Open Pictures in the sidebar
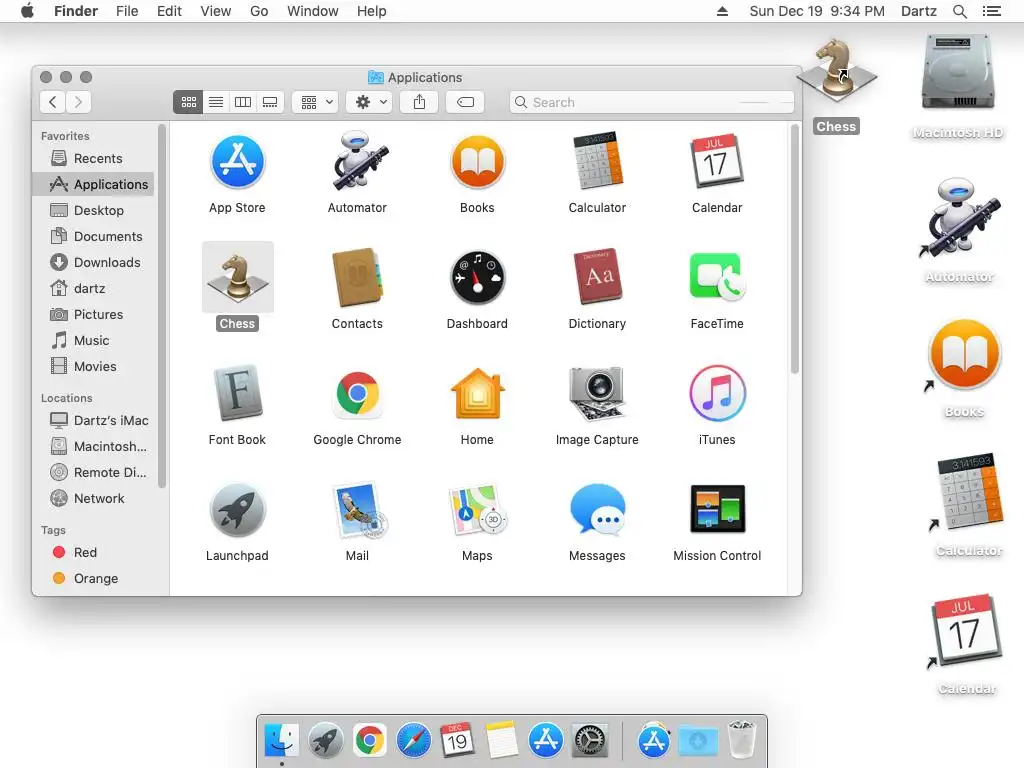Screen dimensions: 1024x768 coord(93,315)
